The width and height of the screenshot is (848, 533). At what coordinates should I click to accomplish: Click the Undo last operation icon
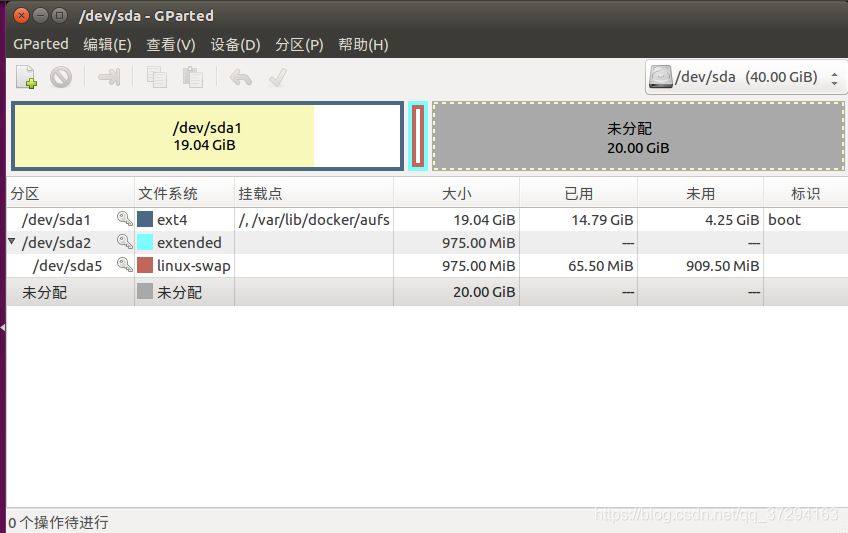(x=241, y=77)
